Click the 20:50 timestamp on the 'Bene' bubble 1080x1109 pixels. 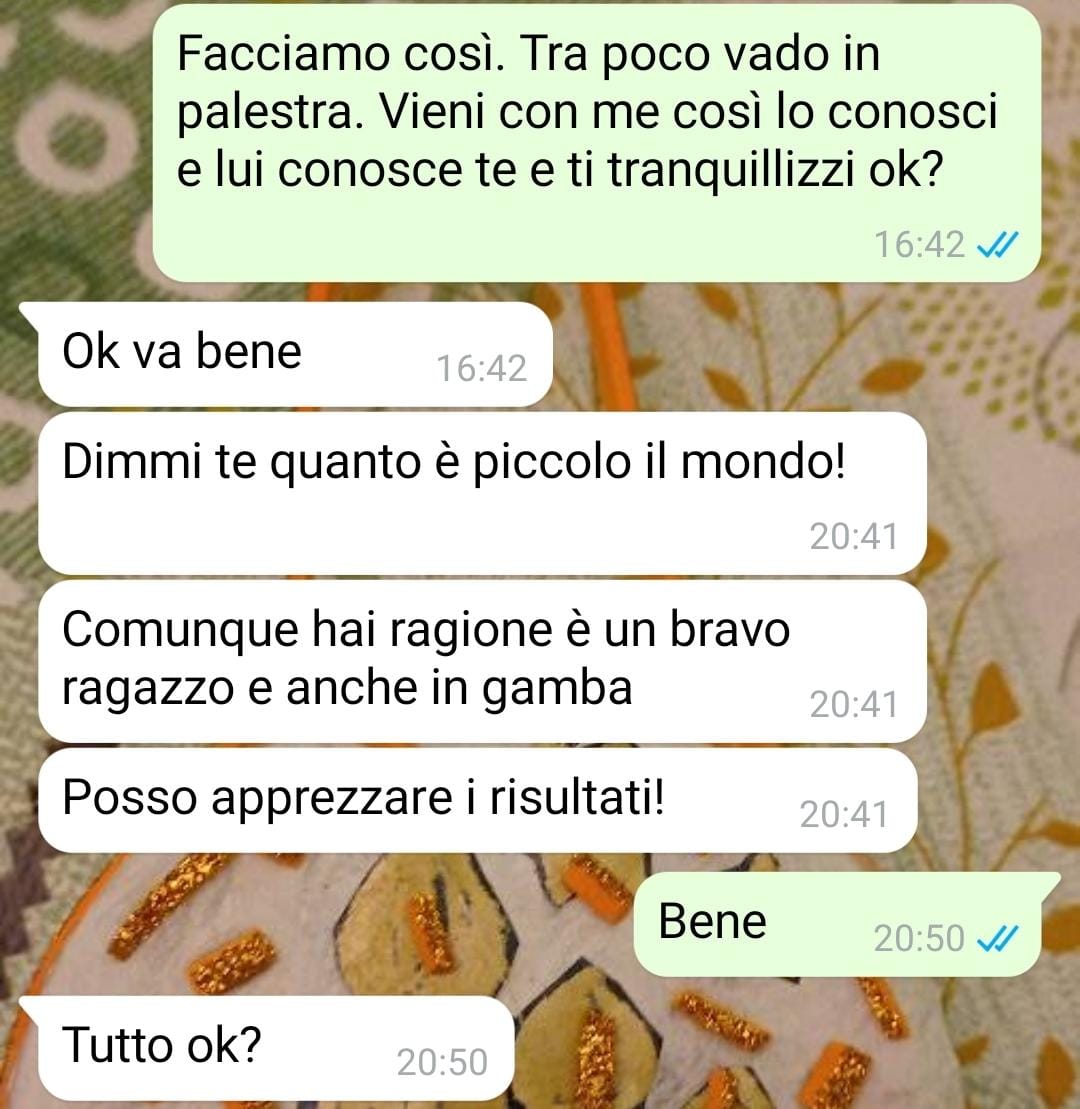tap(919, 939)
